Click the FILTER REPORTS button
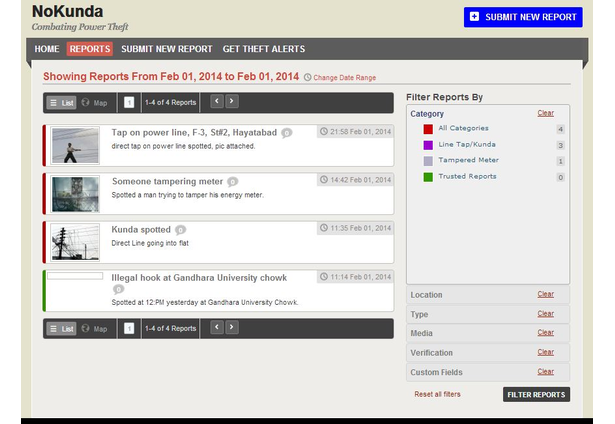Viewport: 615px width, 424px height. (x=537, y=395)
